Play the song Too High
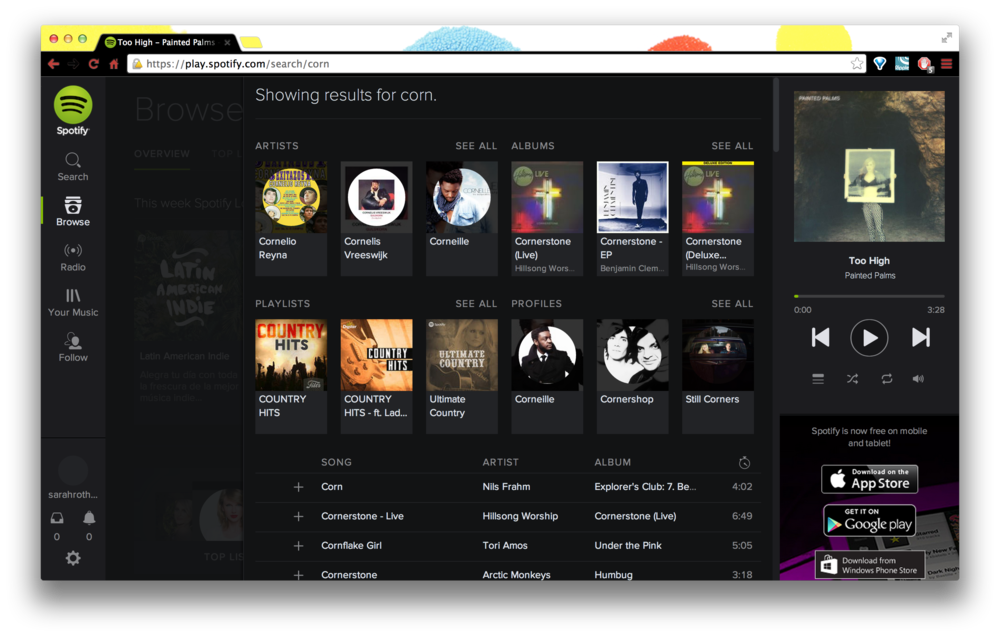This screenshot has height=637, width=1000. pyautogui.click(x=869, y=337)
